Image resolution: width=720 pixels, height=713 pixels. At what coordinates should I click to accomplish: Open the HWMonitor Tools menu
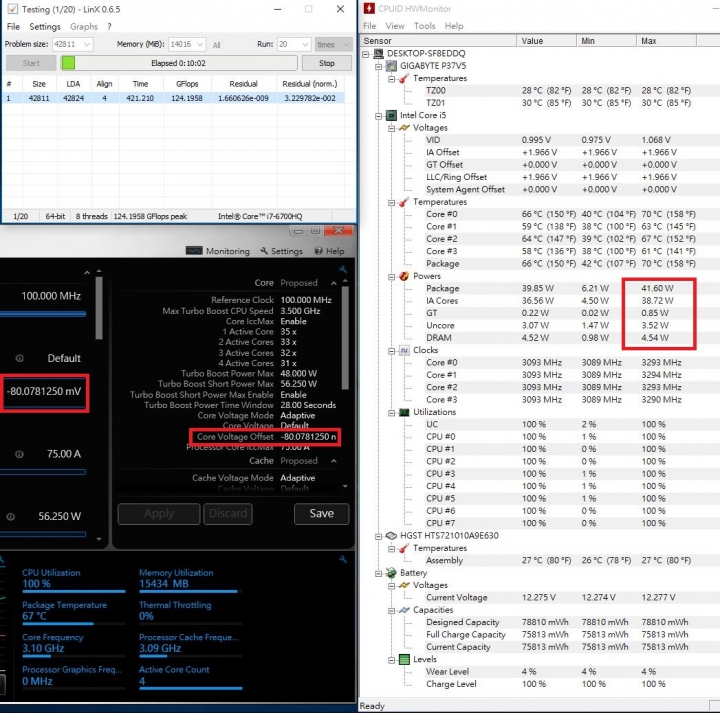click(424, 26)
